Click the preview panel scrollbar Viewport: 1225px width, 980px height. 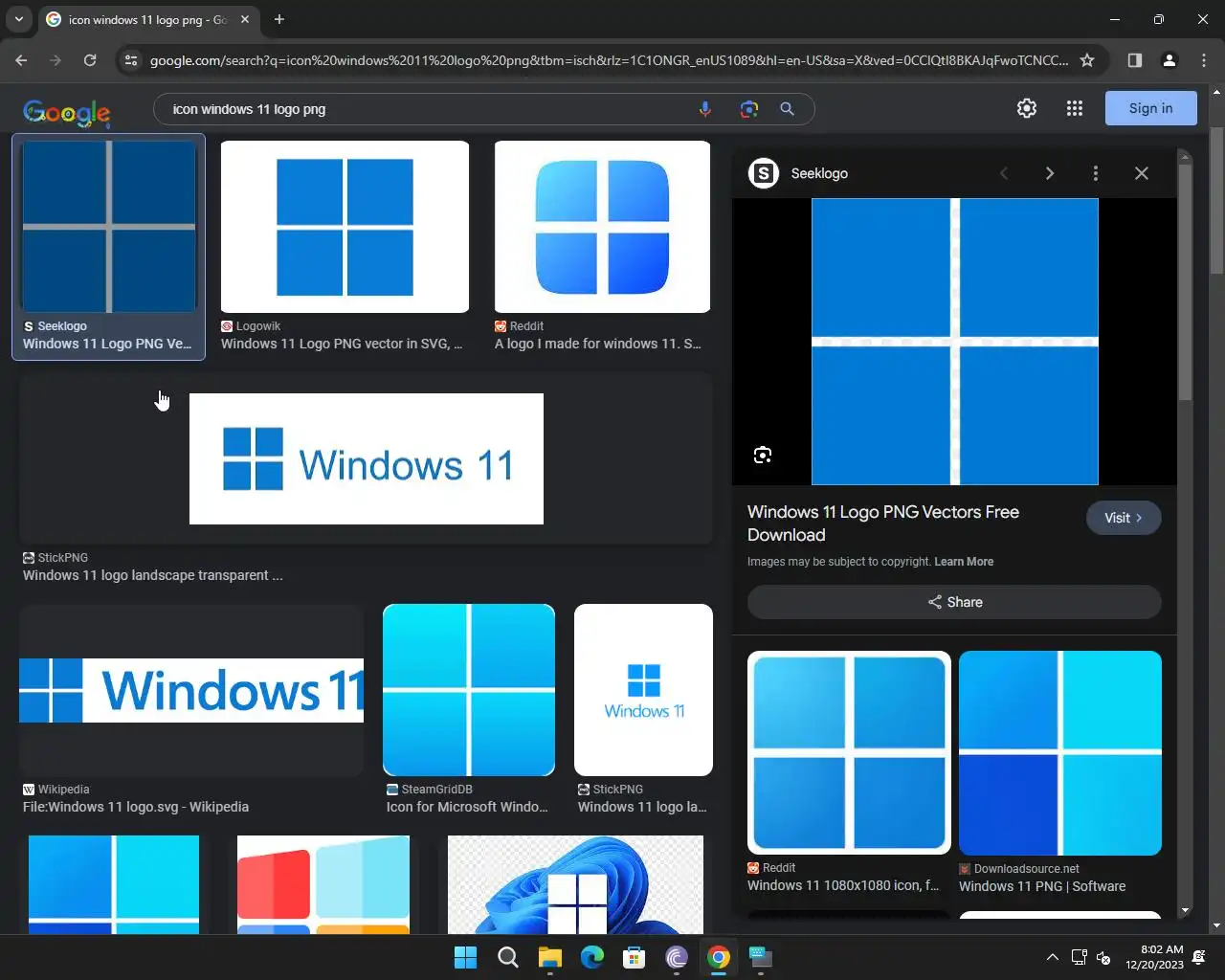tap(1185, 282)
